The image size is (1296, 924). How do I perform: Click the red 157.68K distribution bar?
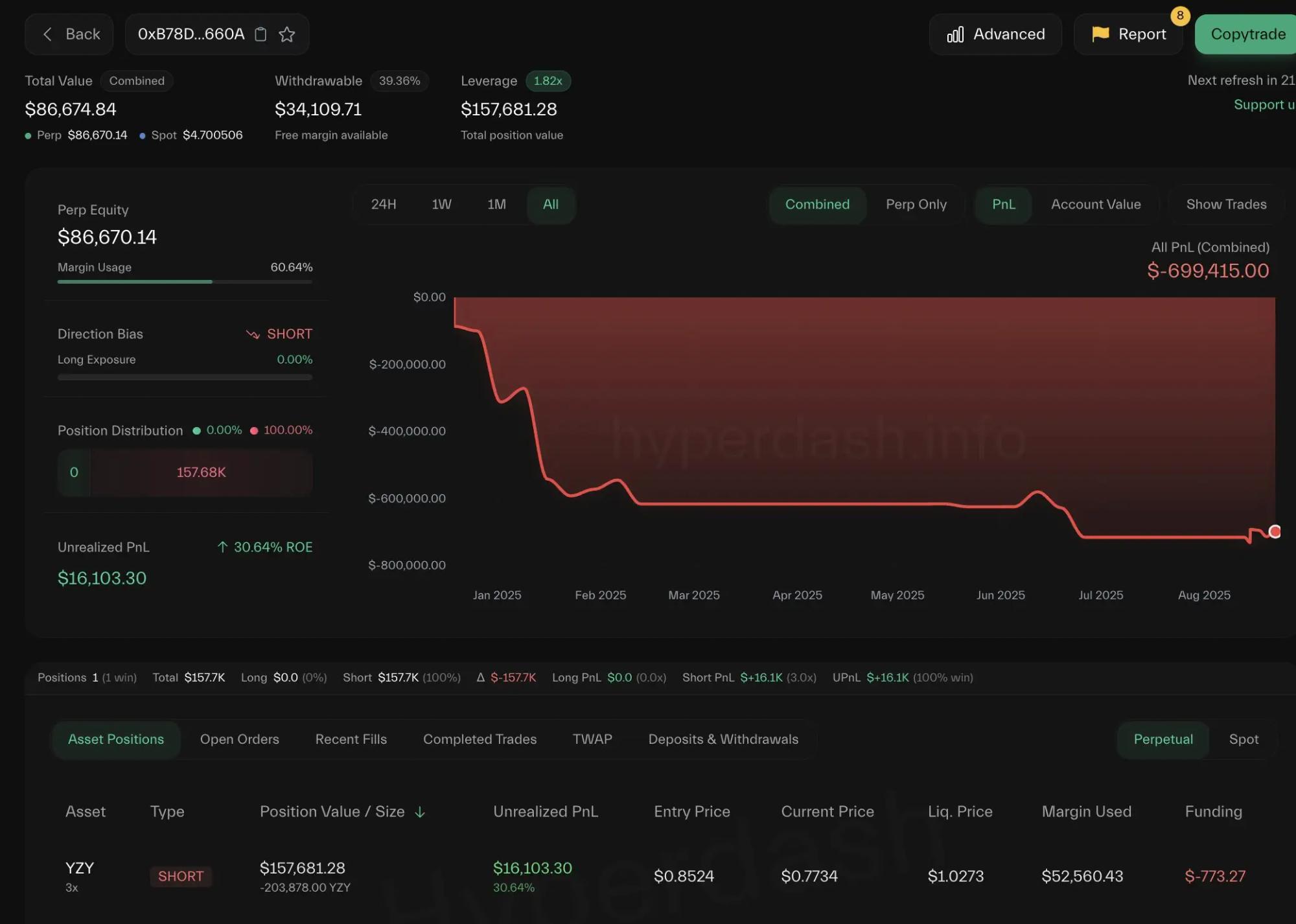[x=202, y=472]
